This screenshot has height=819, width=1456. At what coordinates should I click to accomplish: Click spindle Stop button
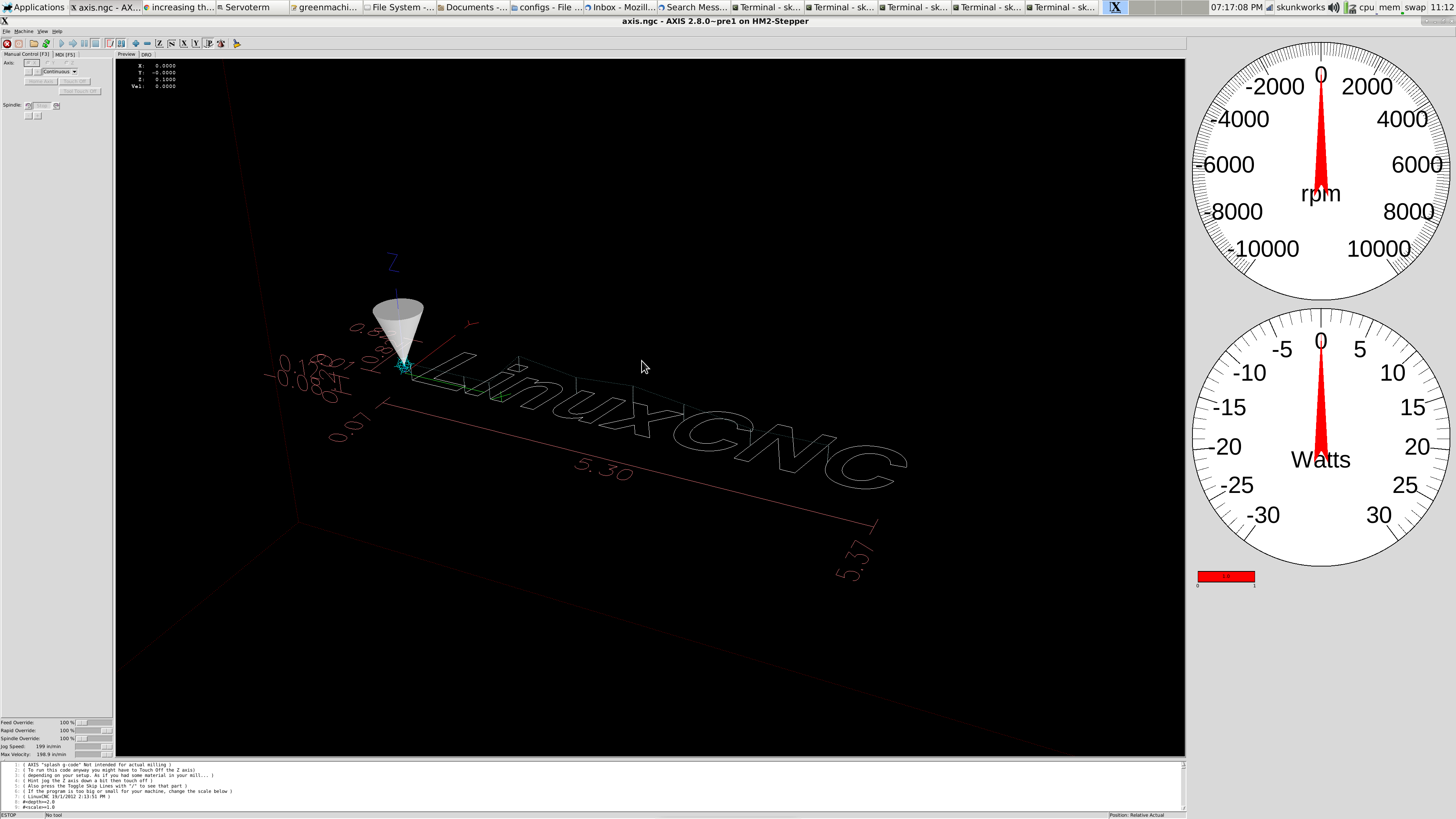pyautogui.click(x=42, y=106)
